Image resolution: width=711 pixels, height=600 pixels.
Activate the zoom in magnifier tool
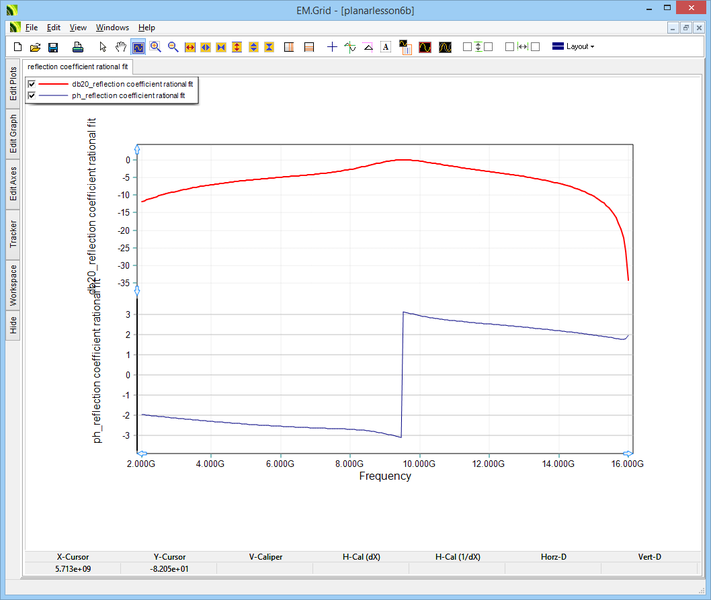click(x=156, y=47)
